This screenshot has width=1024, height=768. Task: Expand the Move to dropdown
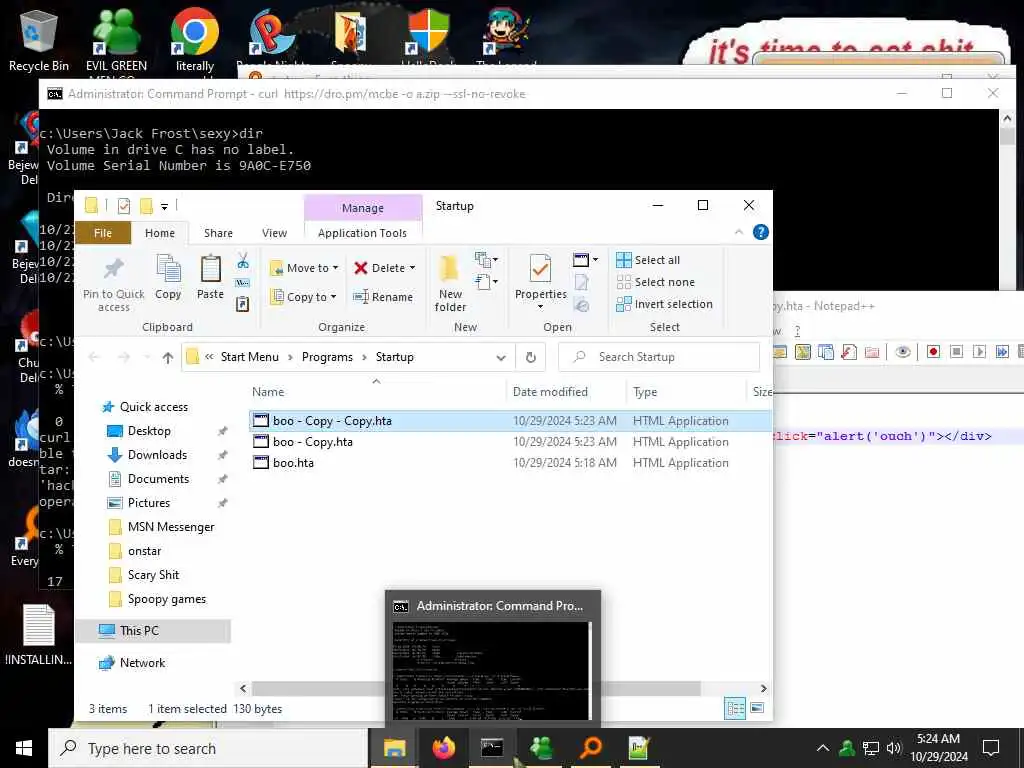coord(335,268)
